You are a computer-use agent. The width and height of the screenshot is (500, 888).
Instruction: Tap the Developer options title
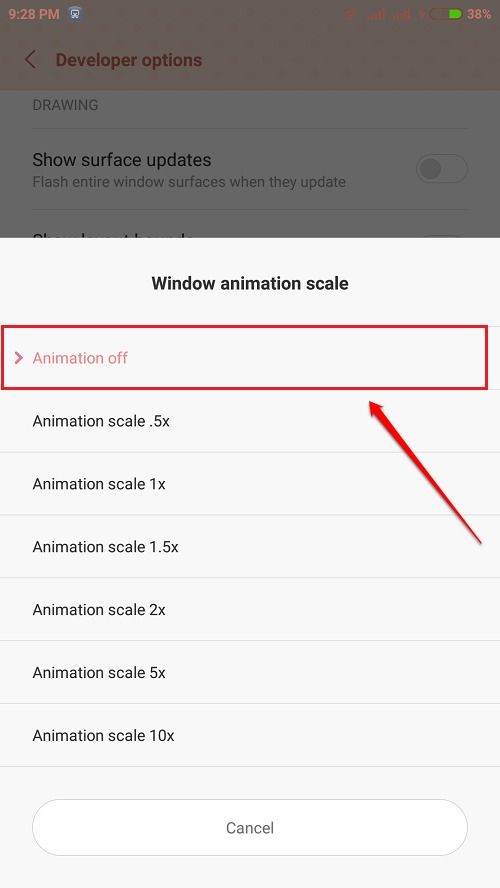click(129, 60)
